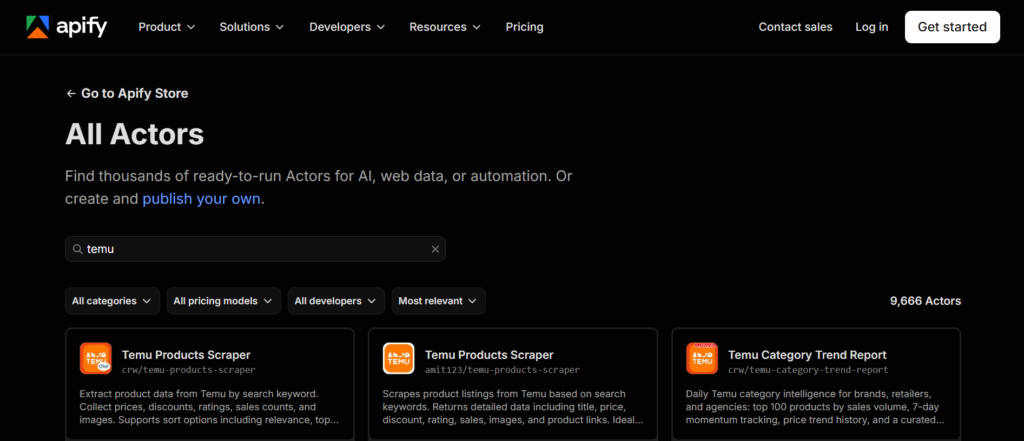Open Temu Category Trend Report icon
This screenshot has width=1024, height=441.
pyautogui.click(x=702, y=359)
